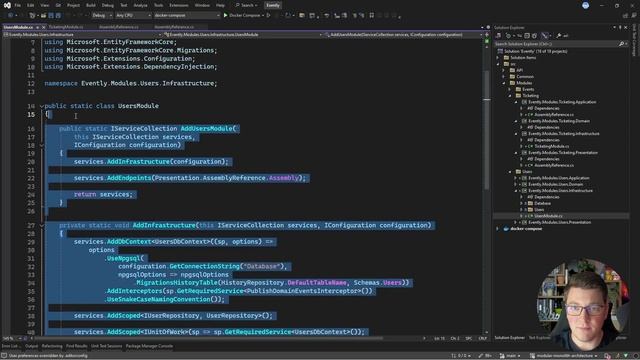Open the UsersModule type navigation dropdown
This screenshot has width=640, height=360.
[242, 35]
